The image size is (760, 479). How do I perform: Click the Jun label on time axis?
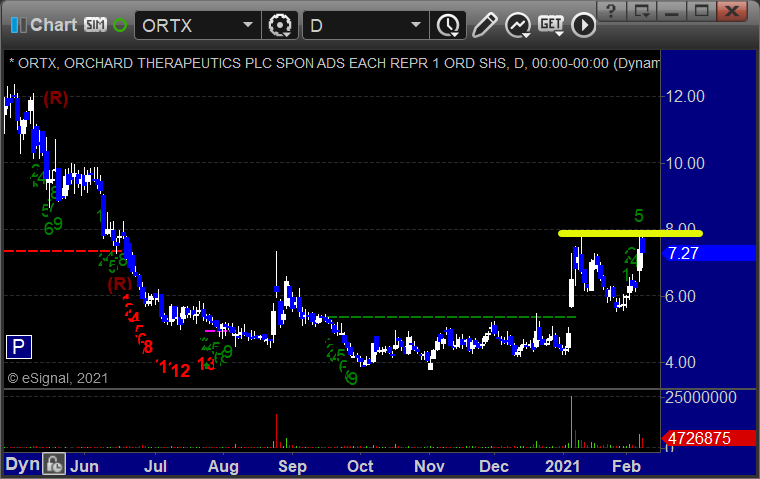click(84, 466)
